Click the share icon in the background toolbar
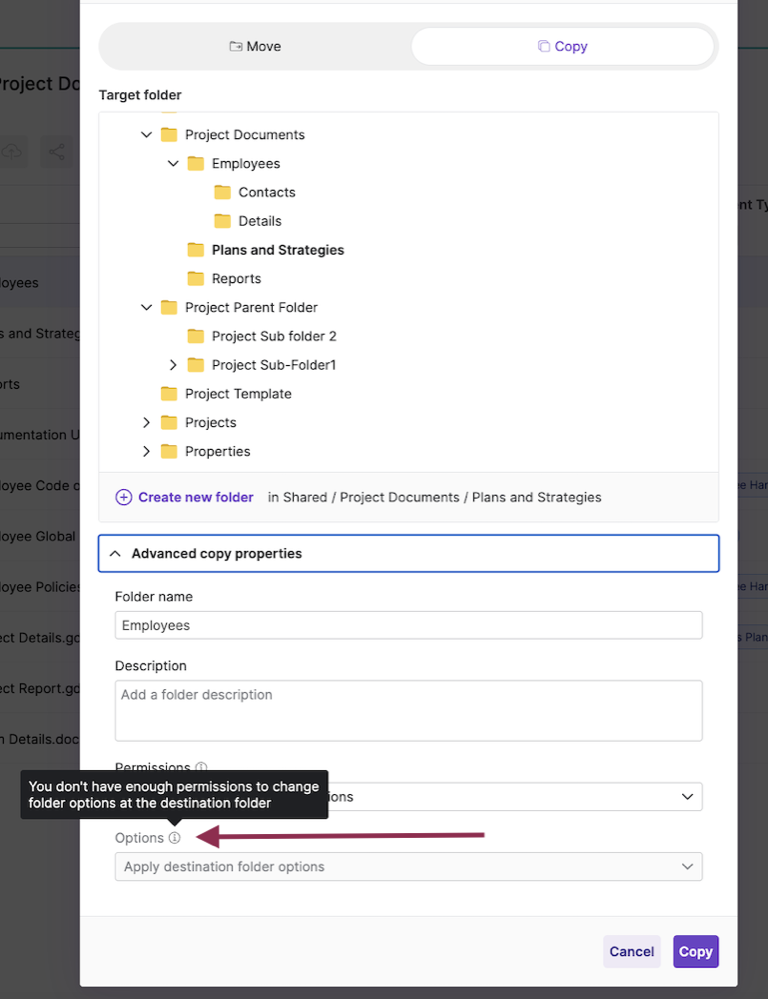The width and height of the screenshot is (768, 999). 57,151
